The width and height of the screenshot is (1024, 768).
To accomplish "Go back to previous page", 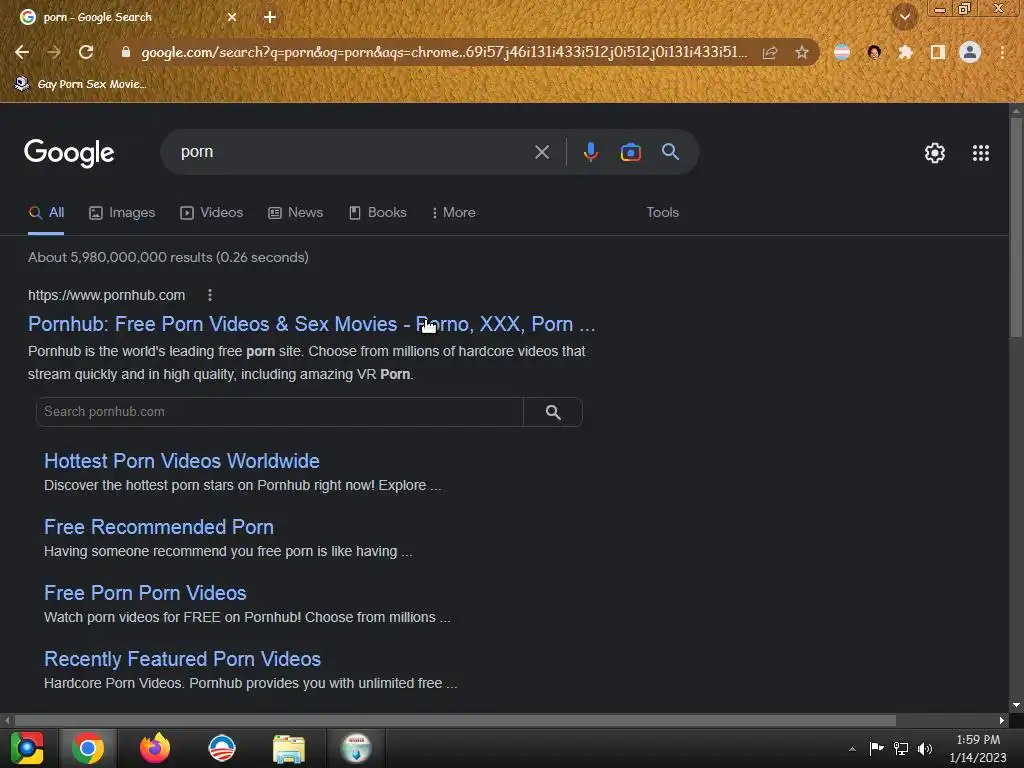I will pos(22,52).
